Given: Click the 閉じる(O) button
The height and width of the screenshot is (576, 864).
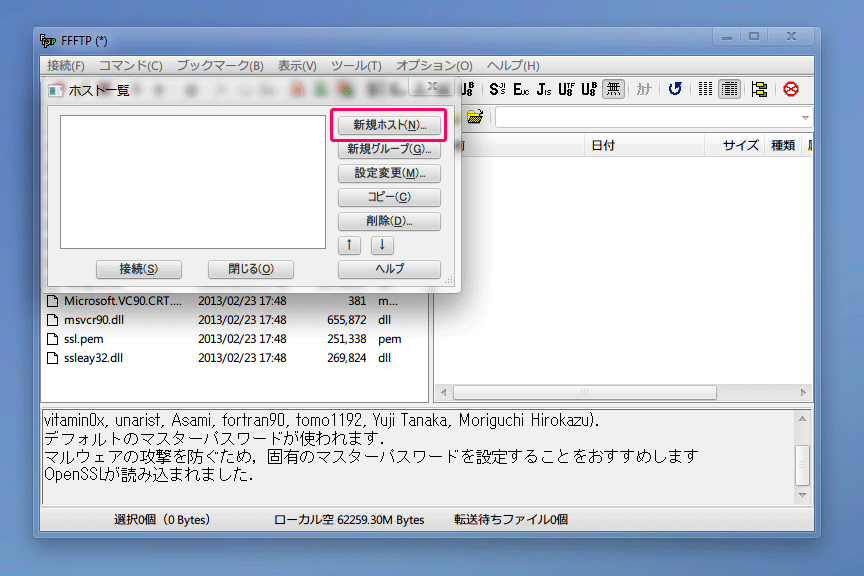Looking at the screenshot, I should click(x=251, y=269).
